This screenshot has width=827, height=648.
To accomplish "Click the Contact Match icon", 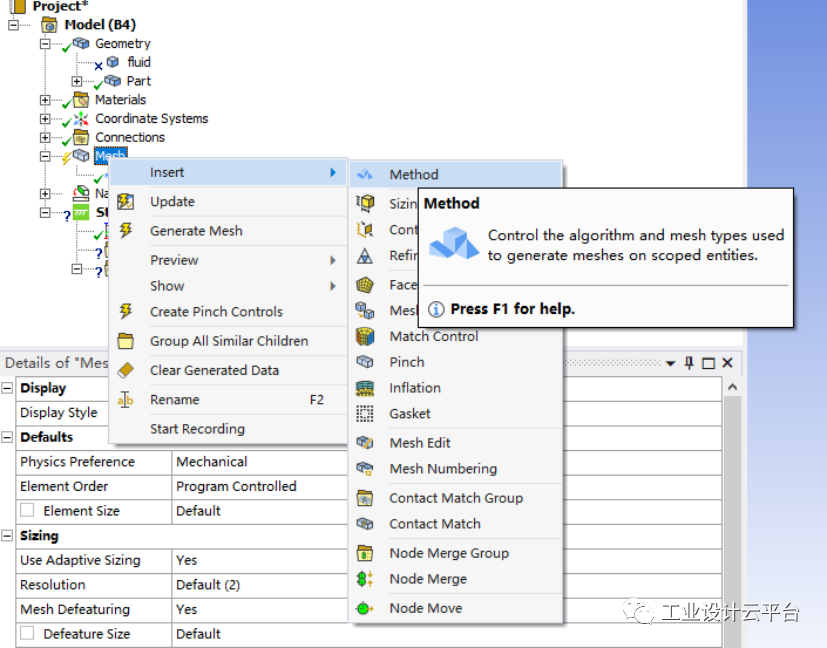I will [365, 524].
